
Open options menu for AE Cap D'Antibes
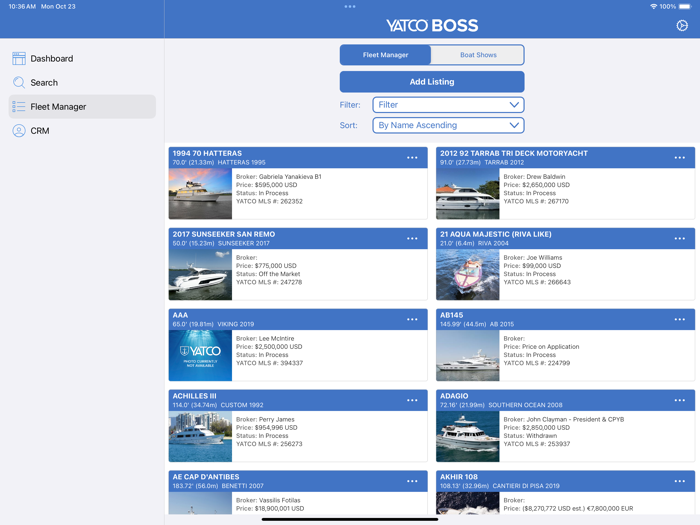coord(412,481)
